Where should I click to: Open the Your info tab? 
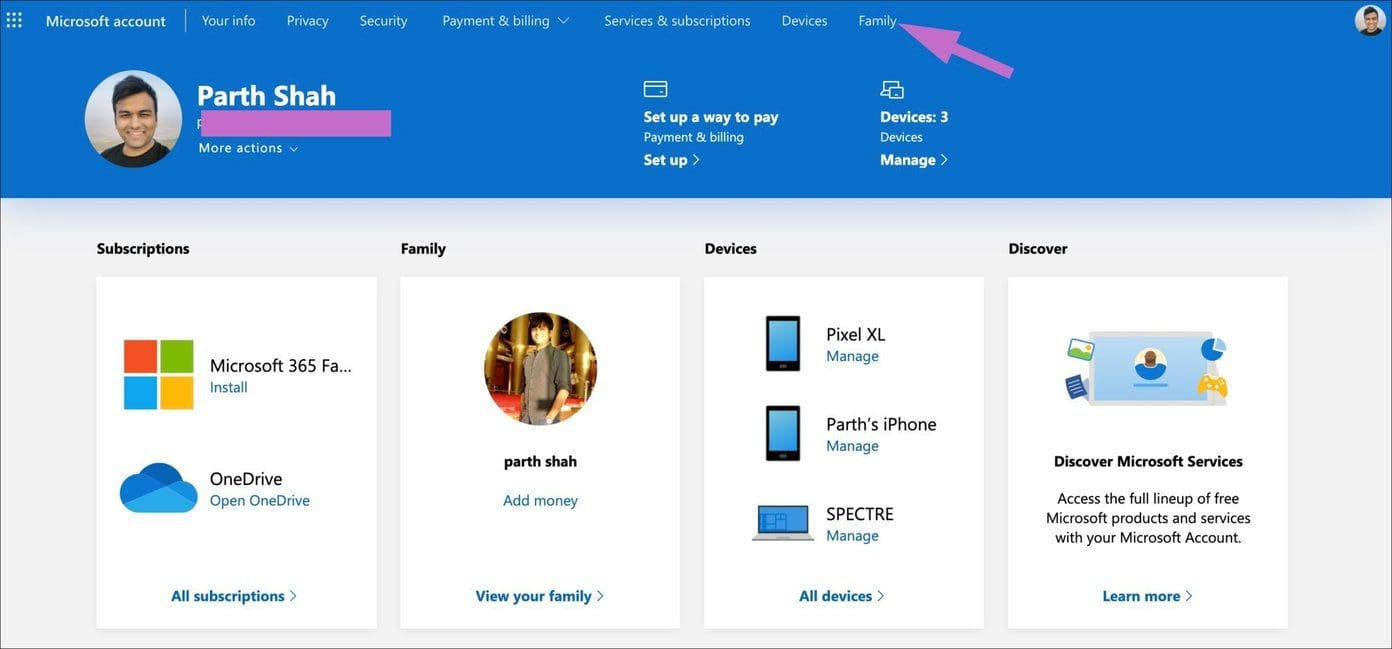(228, 20)
